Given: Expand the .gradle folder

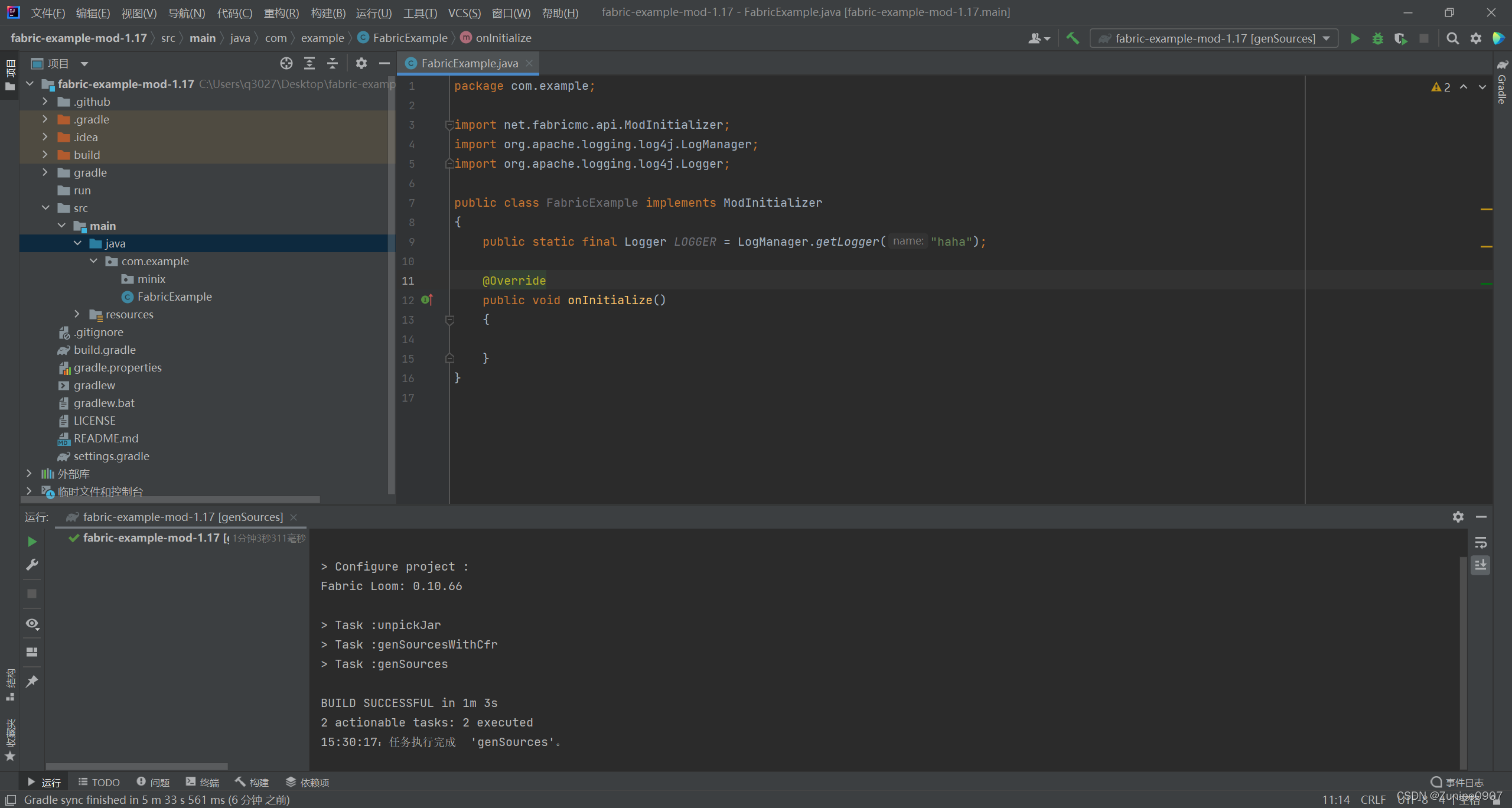Looking at the screenshot, I should (x=45, y=119).
